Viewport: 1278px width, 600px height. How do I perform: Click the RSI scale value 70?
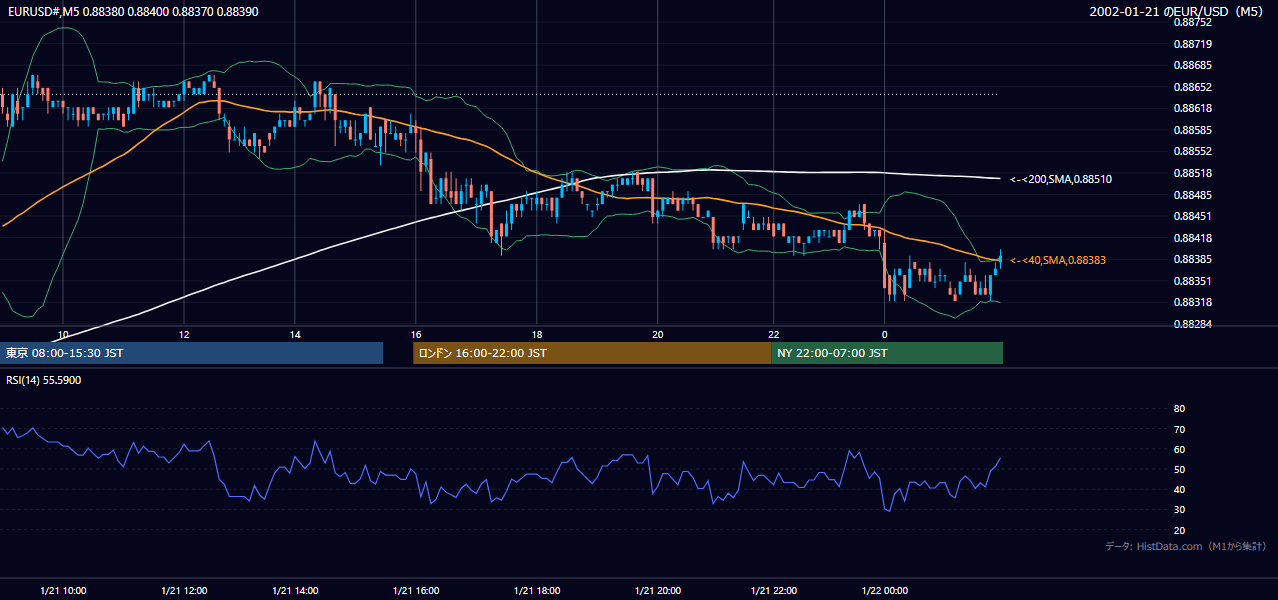1179,429
